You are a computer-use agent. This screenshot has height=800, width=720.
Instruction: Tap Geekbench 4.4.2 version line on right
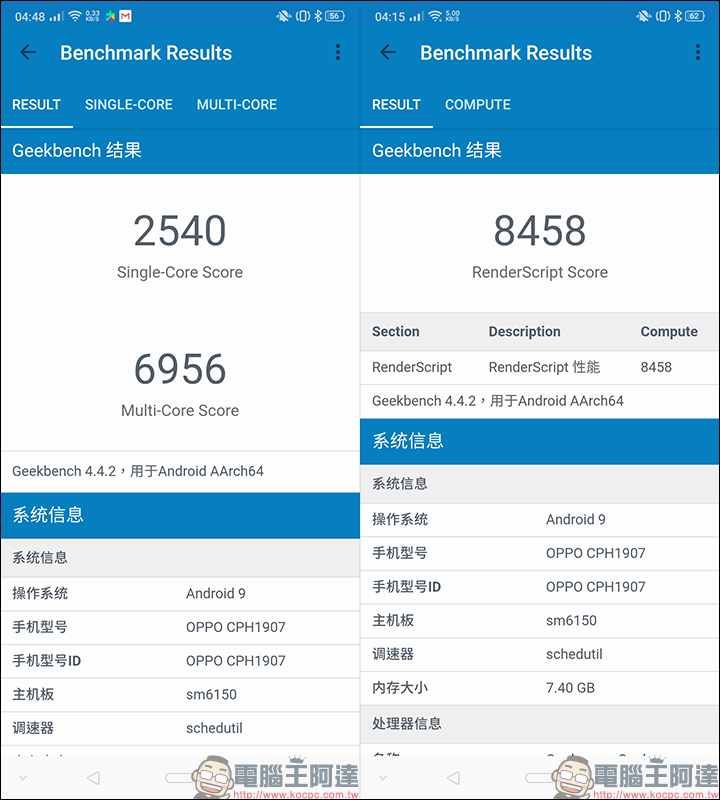[x=498, y=401]
